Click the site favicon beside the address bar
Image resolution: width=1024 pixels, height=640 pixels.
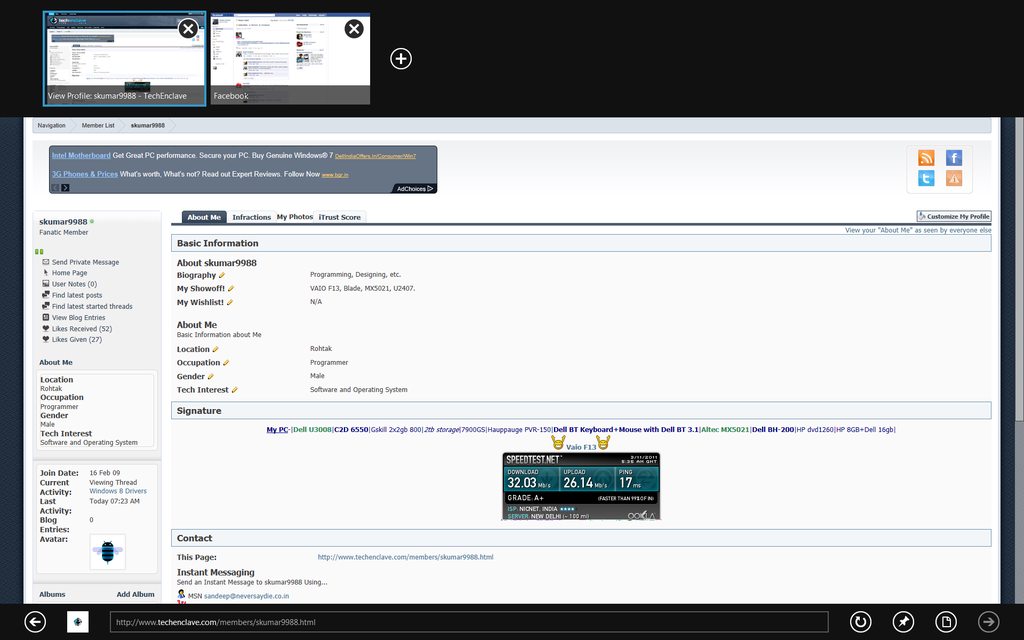pos(78,622)
